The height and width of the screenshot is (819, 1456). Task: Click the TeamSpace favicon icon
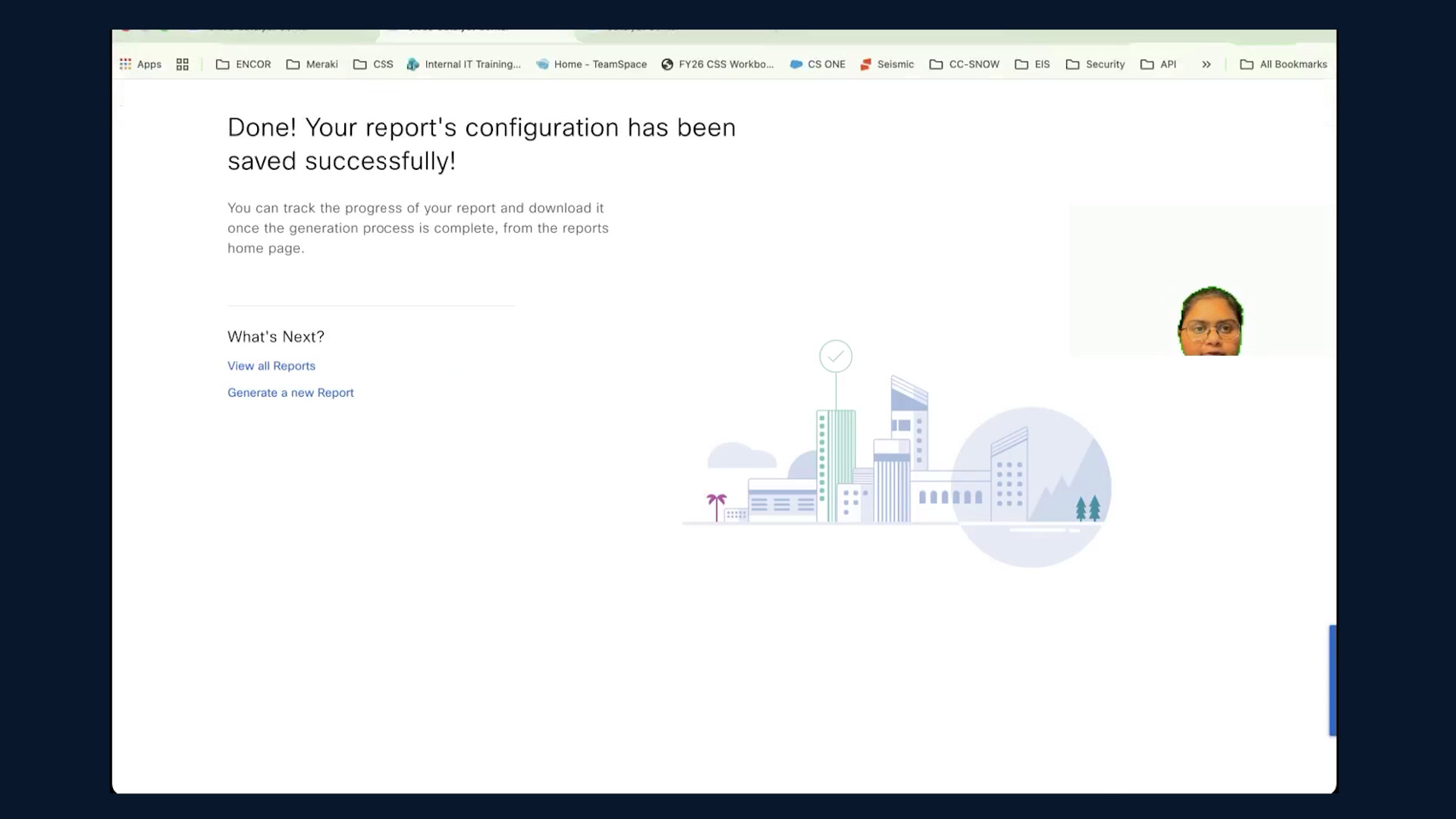coord(542,64)
